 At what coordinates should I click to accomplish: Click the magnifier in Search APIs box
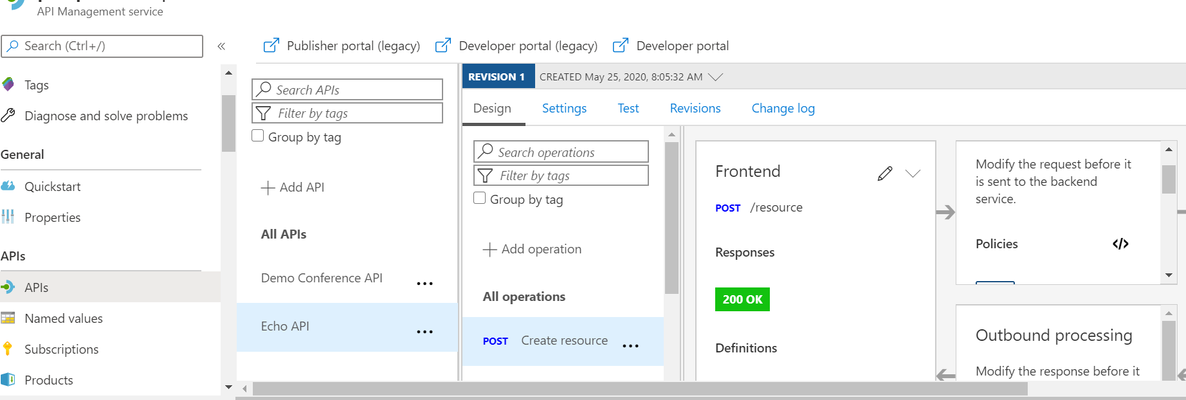coord(262,89)
